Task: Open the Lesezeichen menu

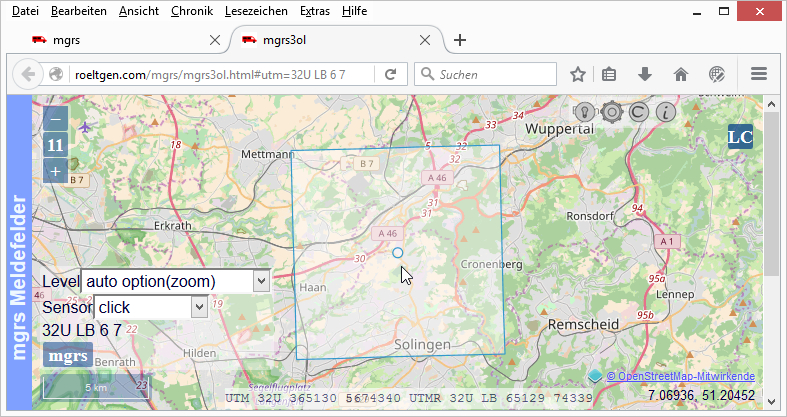Action: tap(256, 11)
